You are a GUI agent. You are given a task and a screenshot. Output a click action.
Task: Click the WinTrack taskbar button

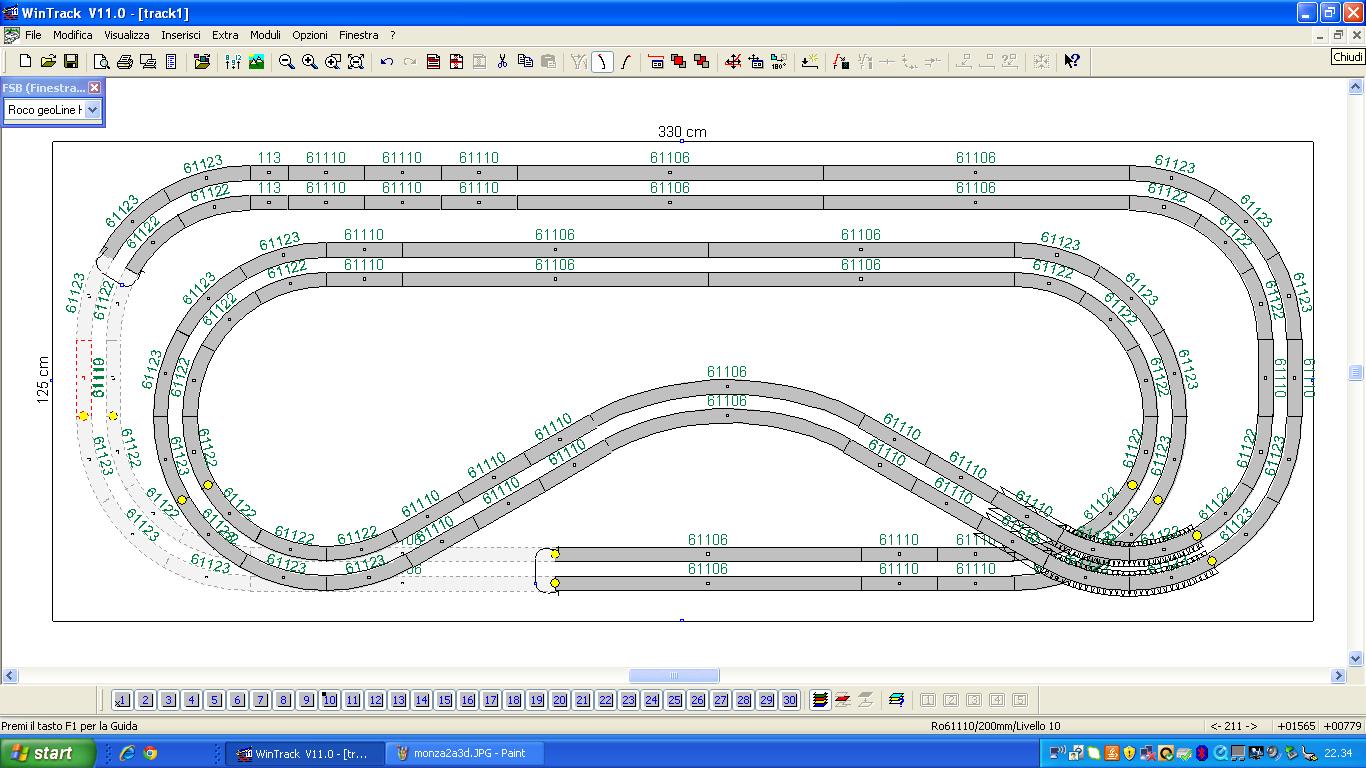coord(304,753)
